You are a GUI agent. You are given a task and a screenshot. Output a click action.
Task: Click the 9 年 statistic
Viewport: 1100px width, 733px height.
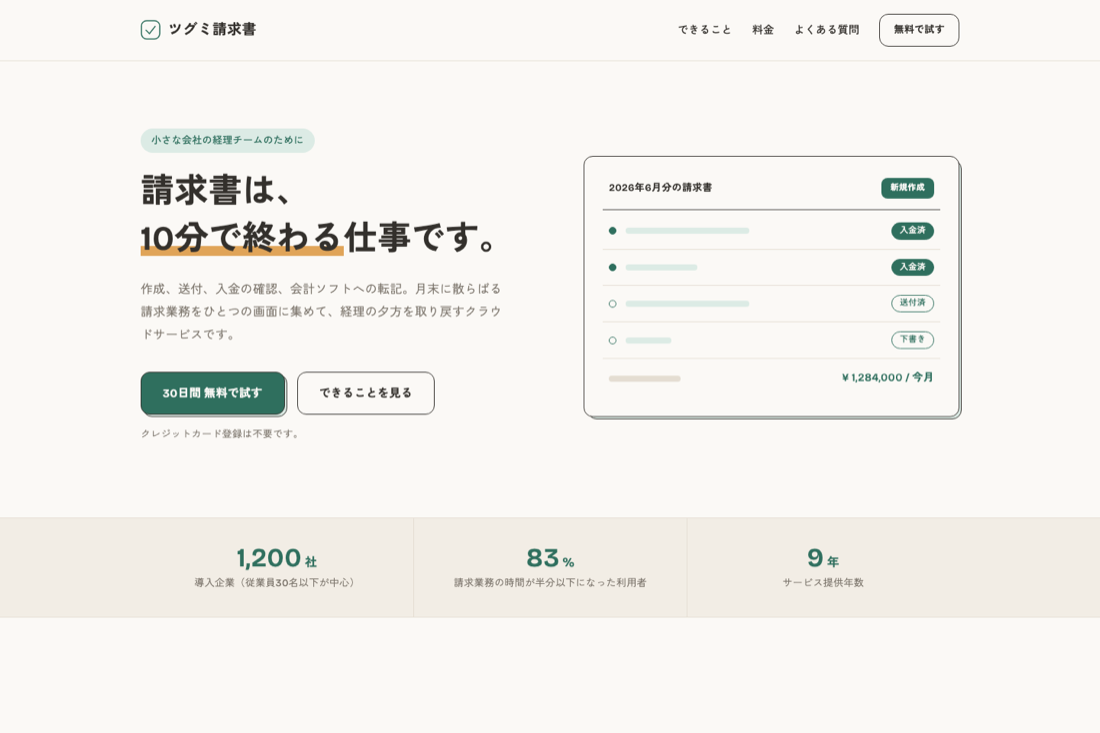tap(823, 558)
